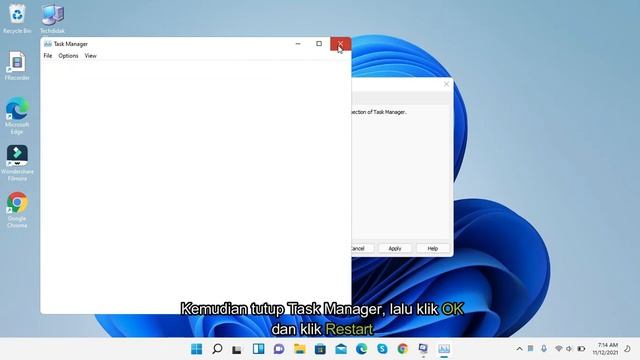Close the background dialog window
This screenshot has width=640, height=360.
point(446,84)
